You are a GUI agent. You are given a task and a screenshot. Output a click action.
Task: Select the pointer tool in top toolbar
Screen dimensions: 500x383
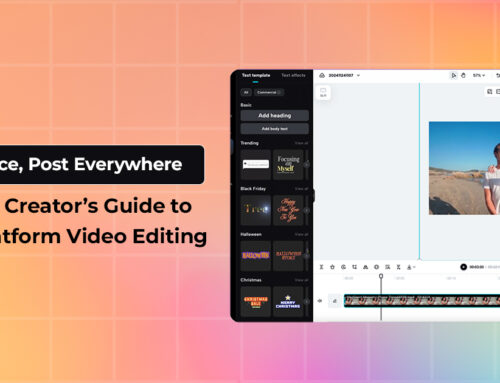tap(453, 76)
